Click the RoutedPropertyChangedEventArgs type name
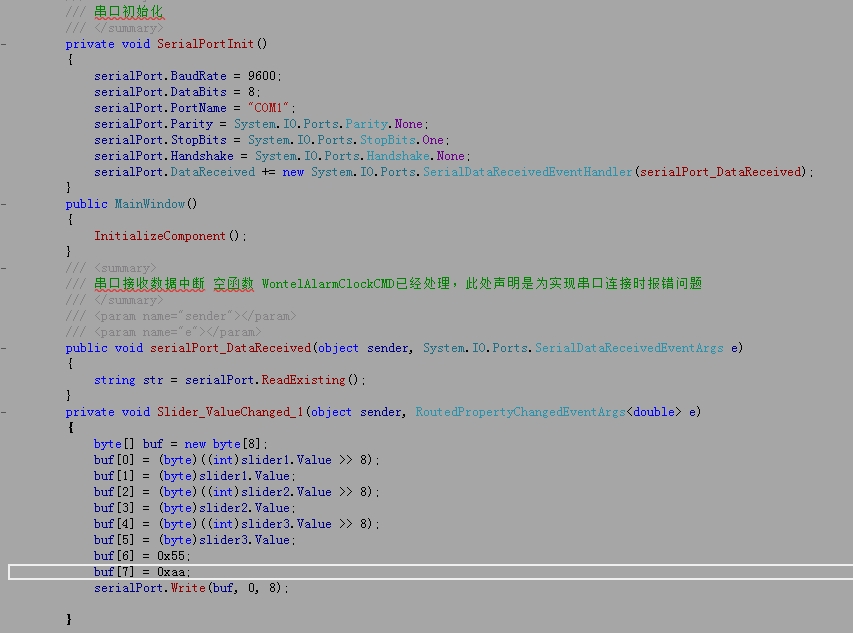853x633 pixels. [520, 412]
